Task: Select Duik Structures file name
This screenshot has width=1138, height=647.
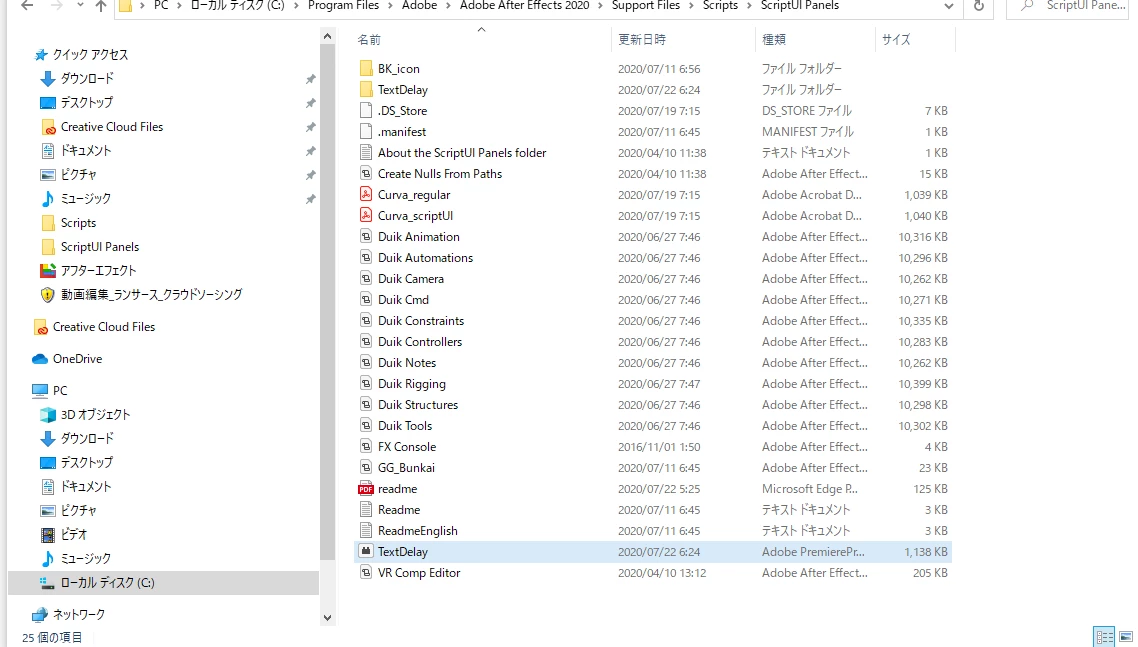Action: (x=418, y=405)
